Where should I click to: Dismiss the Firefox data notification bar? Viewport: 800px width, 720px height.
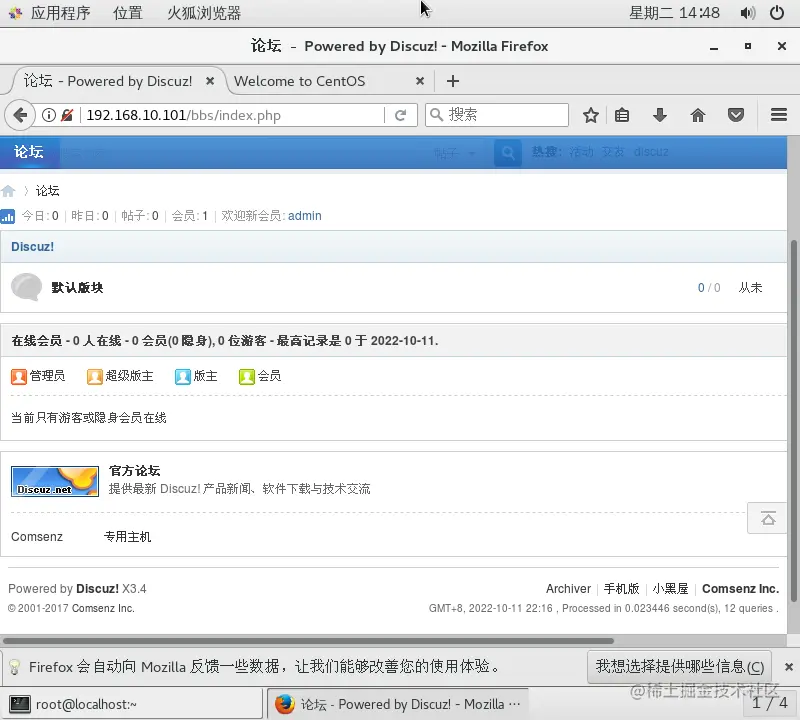coord(788,667)
